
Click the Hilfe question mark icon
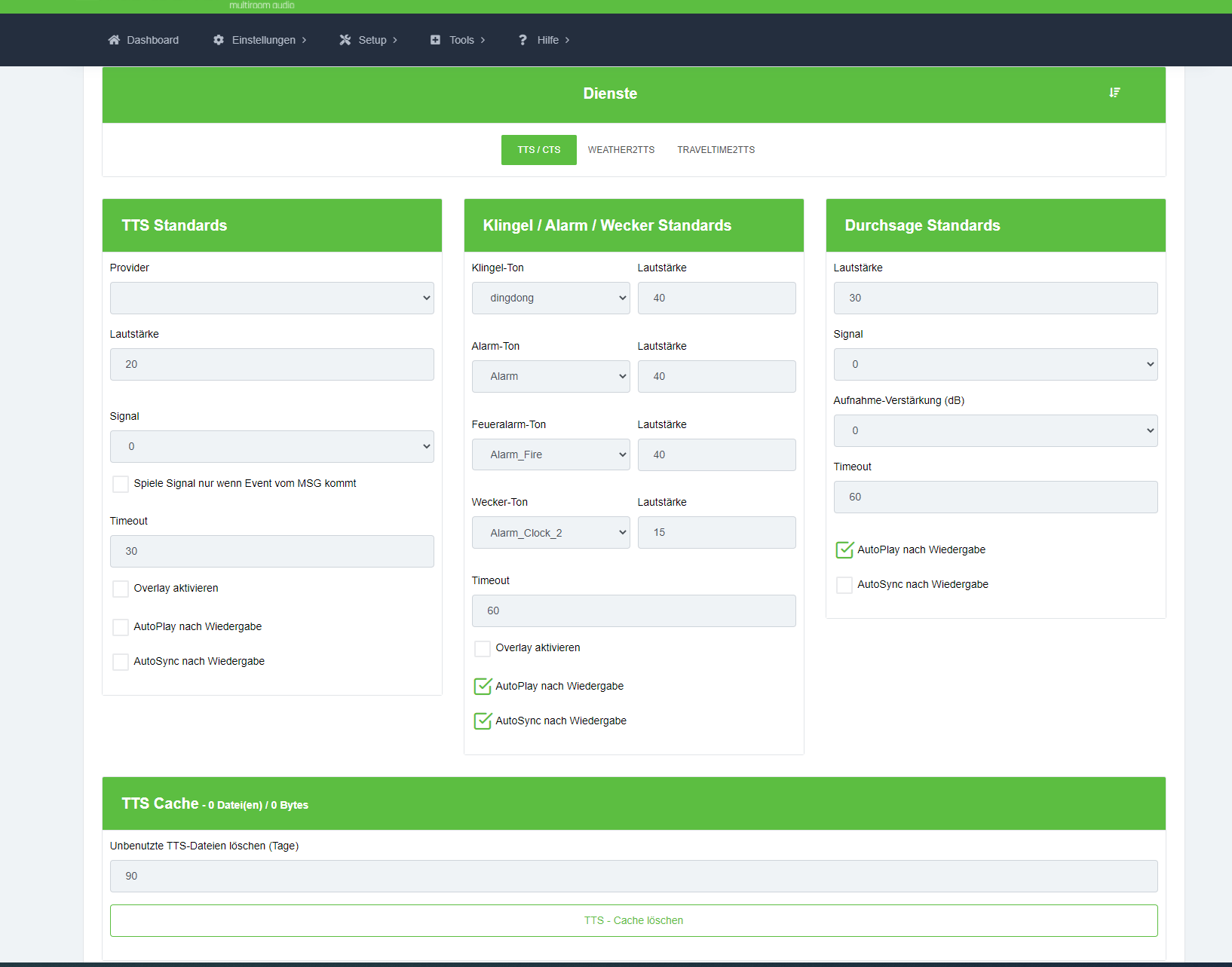[x=523, y=40]
